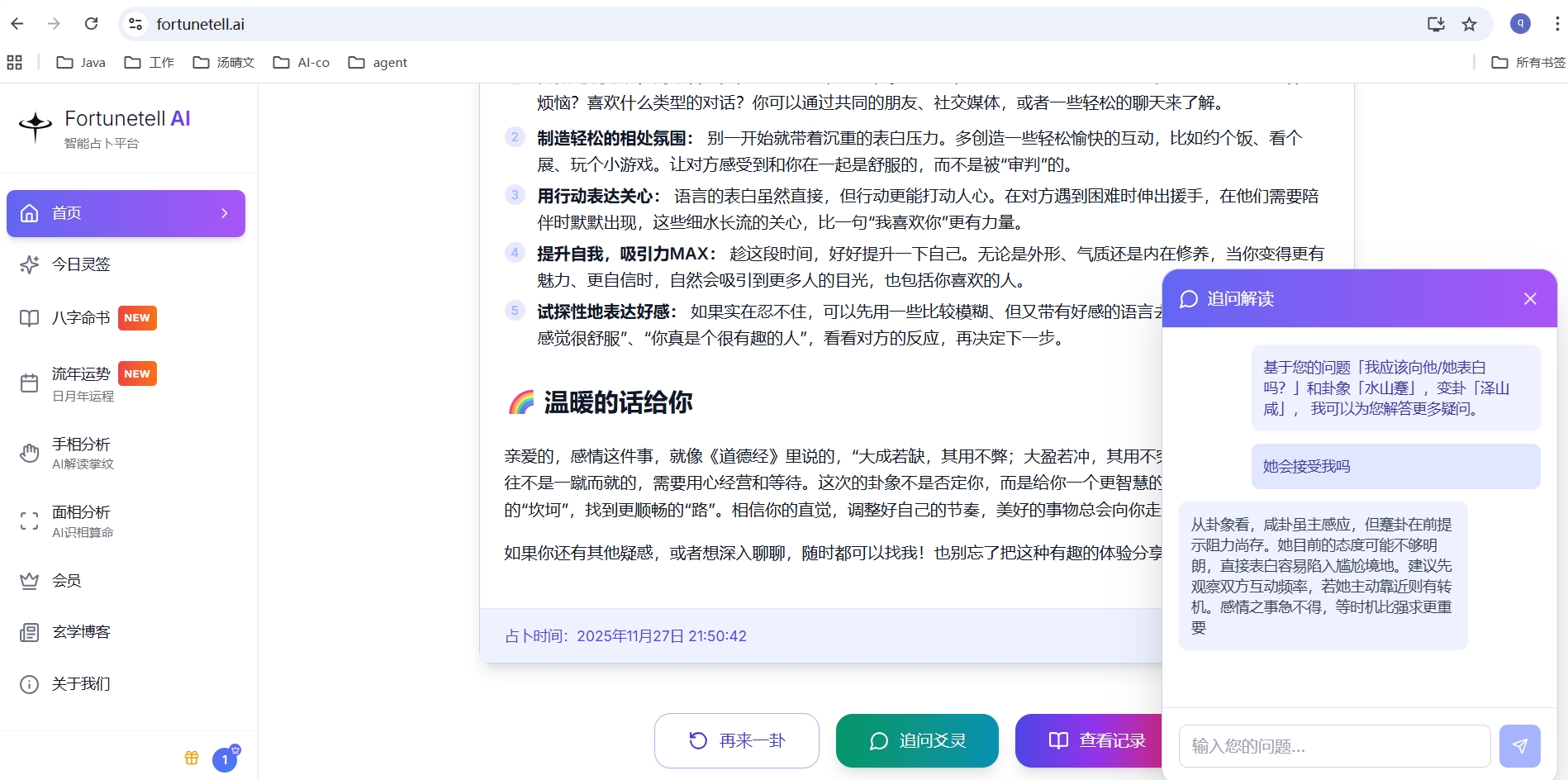
Task: Open 查看记录 purple button
Action: point(1089,740)
